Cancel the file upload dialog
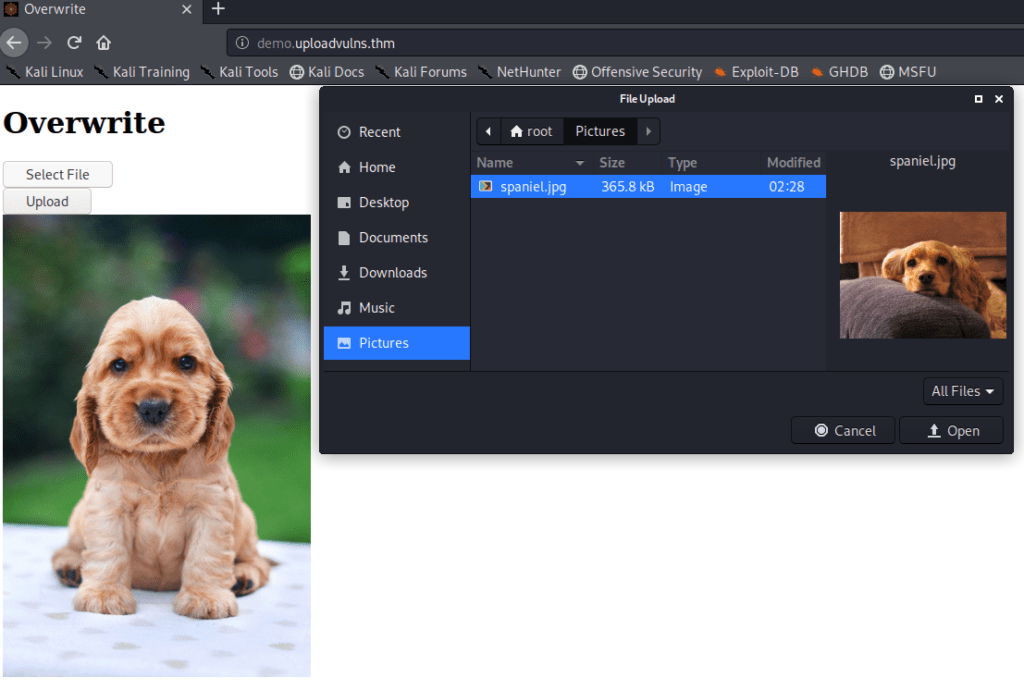 coord(843,431)
